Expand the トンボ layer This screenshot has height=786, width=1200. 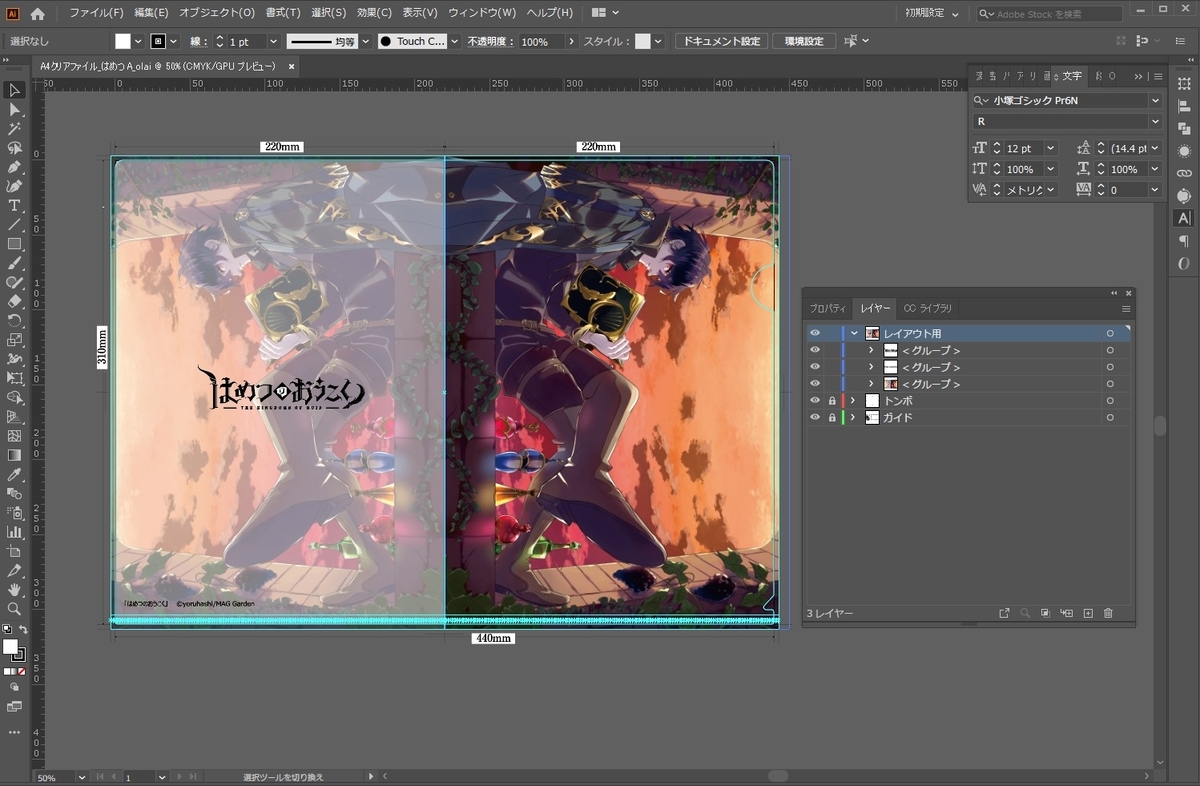853,400
